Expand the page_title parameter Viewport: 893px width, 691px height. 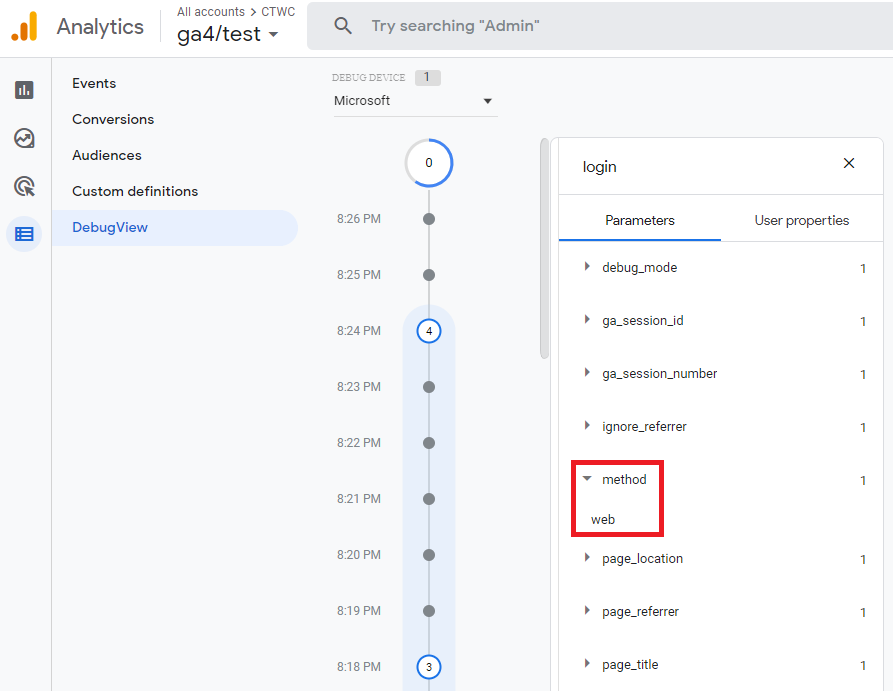click(x=587, y=664)
